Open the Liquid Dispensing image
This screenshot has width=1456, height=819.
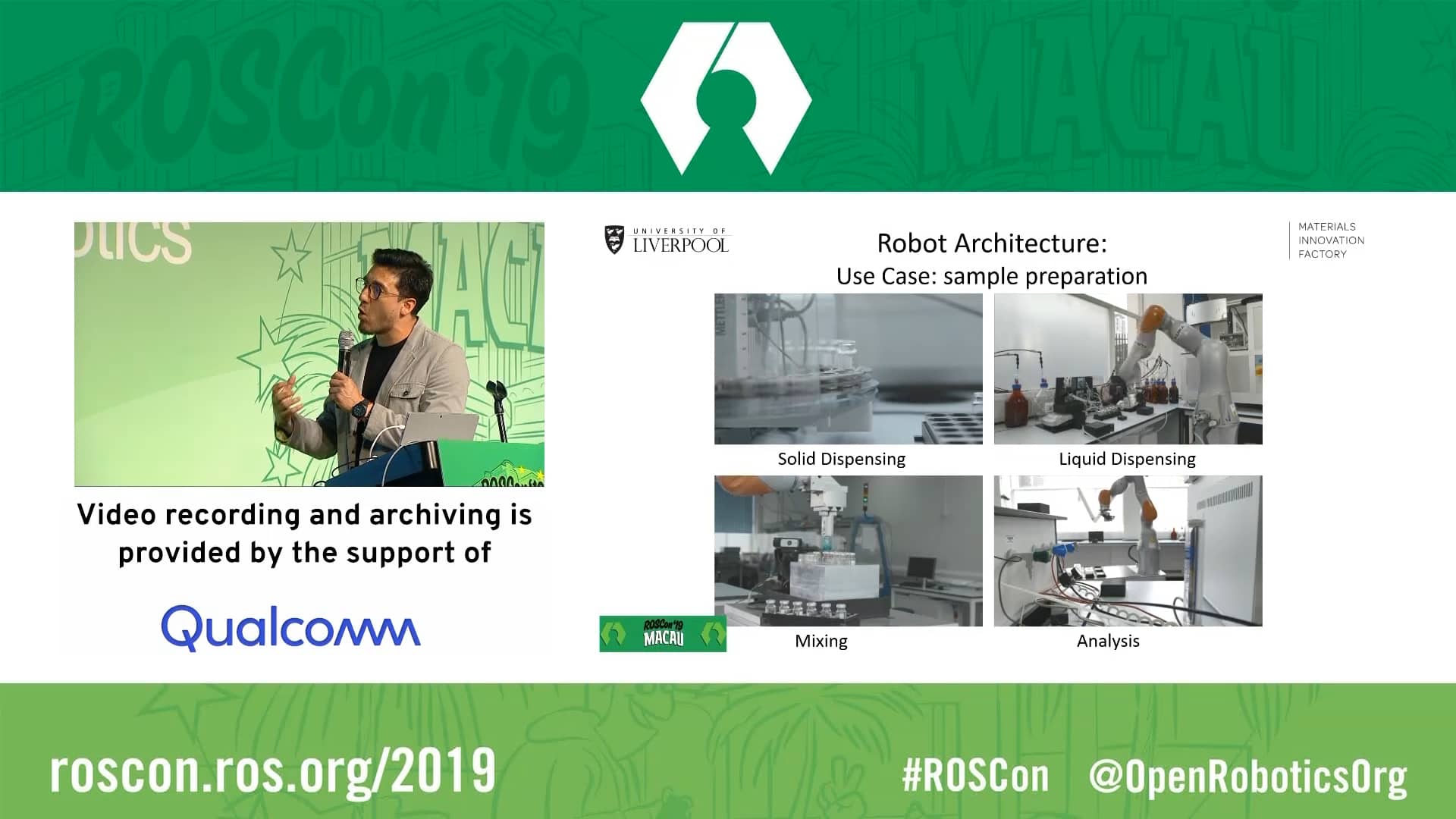click(1128, 369)
